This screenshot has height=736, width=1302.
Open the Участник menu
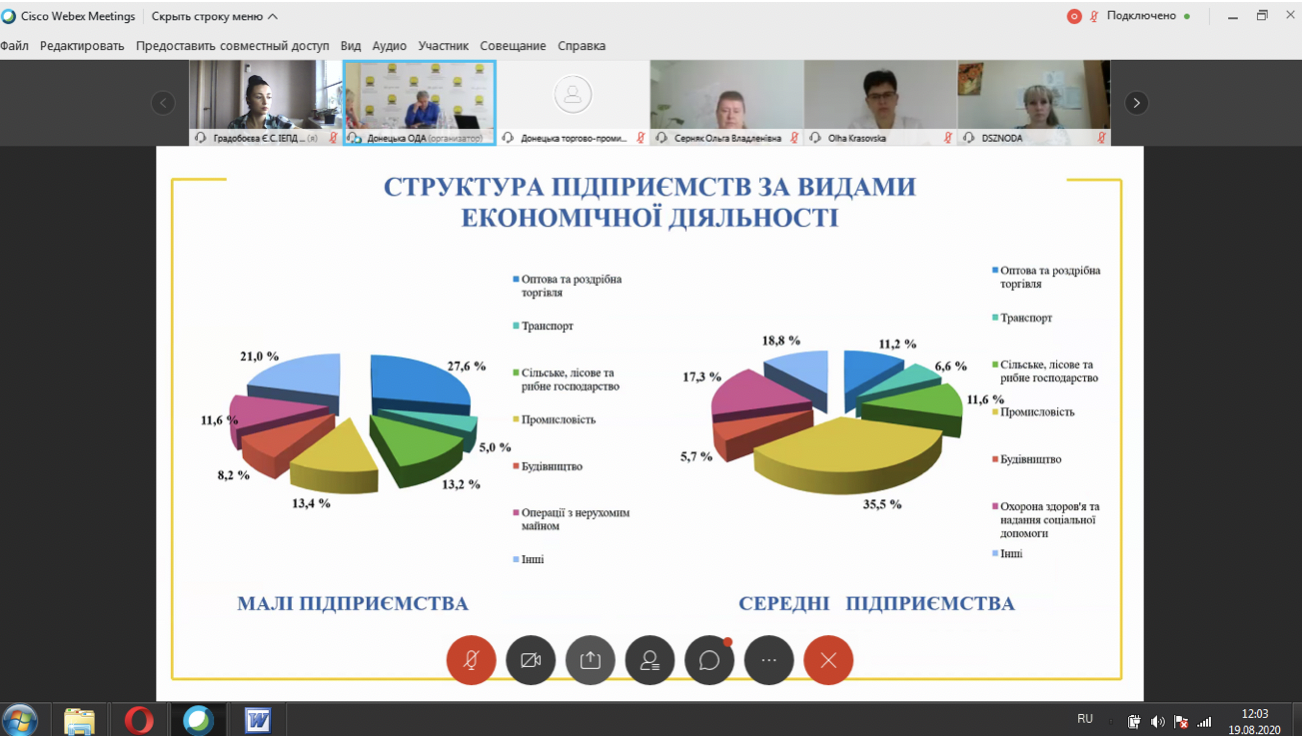443,46
